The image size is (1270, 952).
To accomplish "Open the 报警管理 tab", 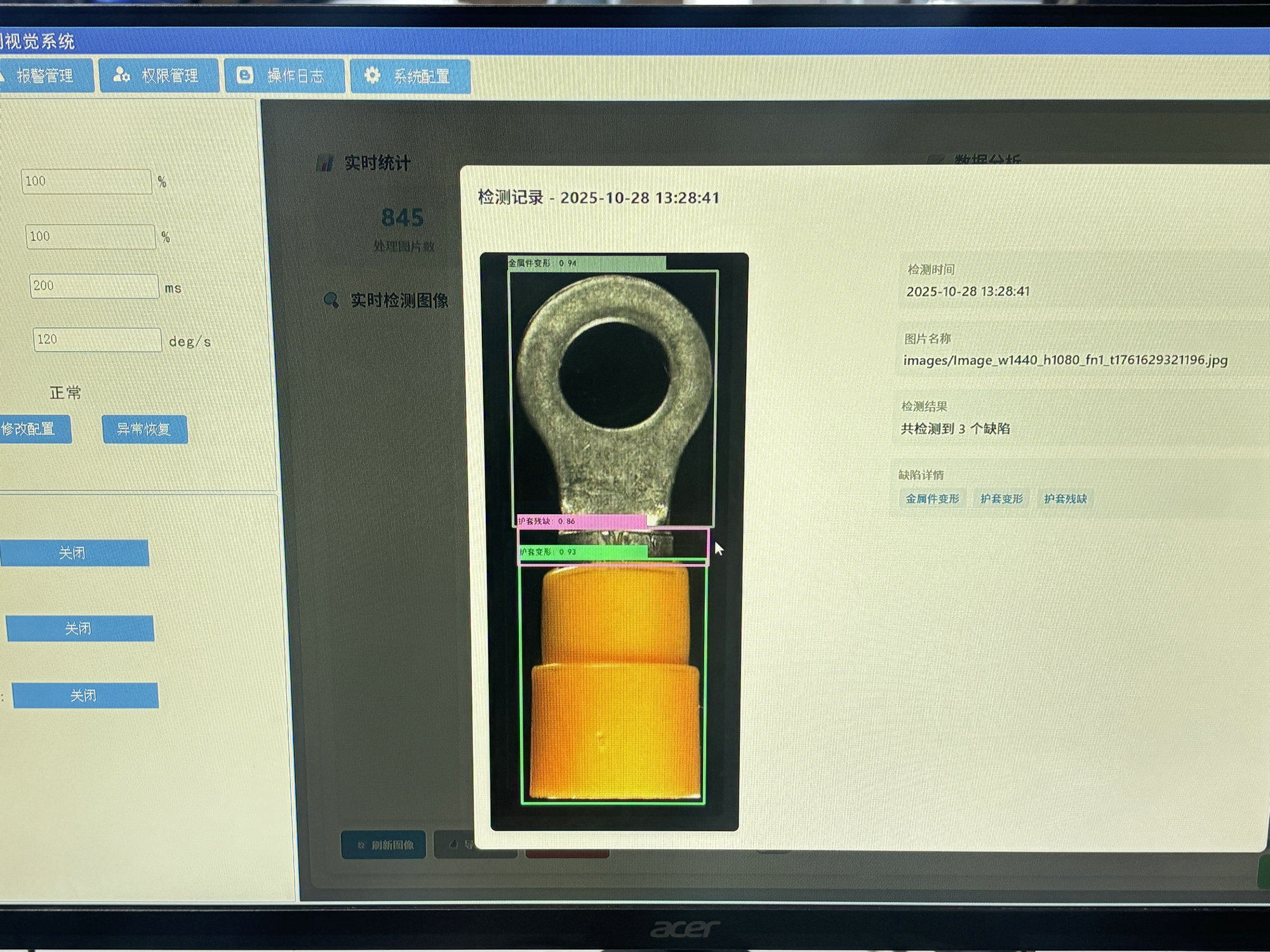I will (x=43, y=76).
